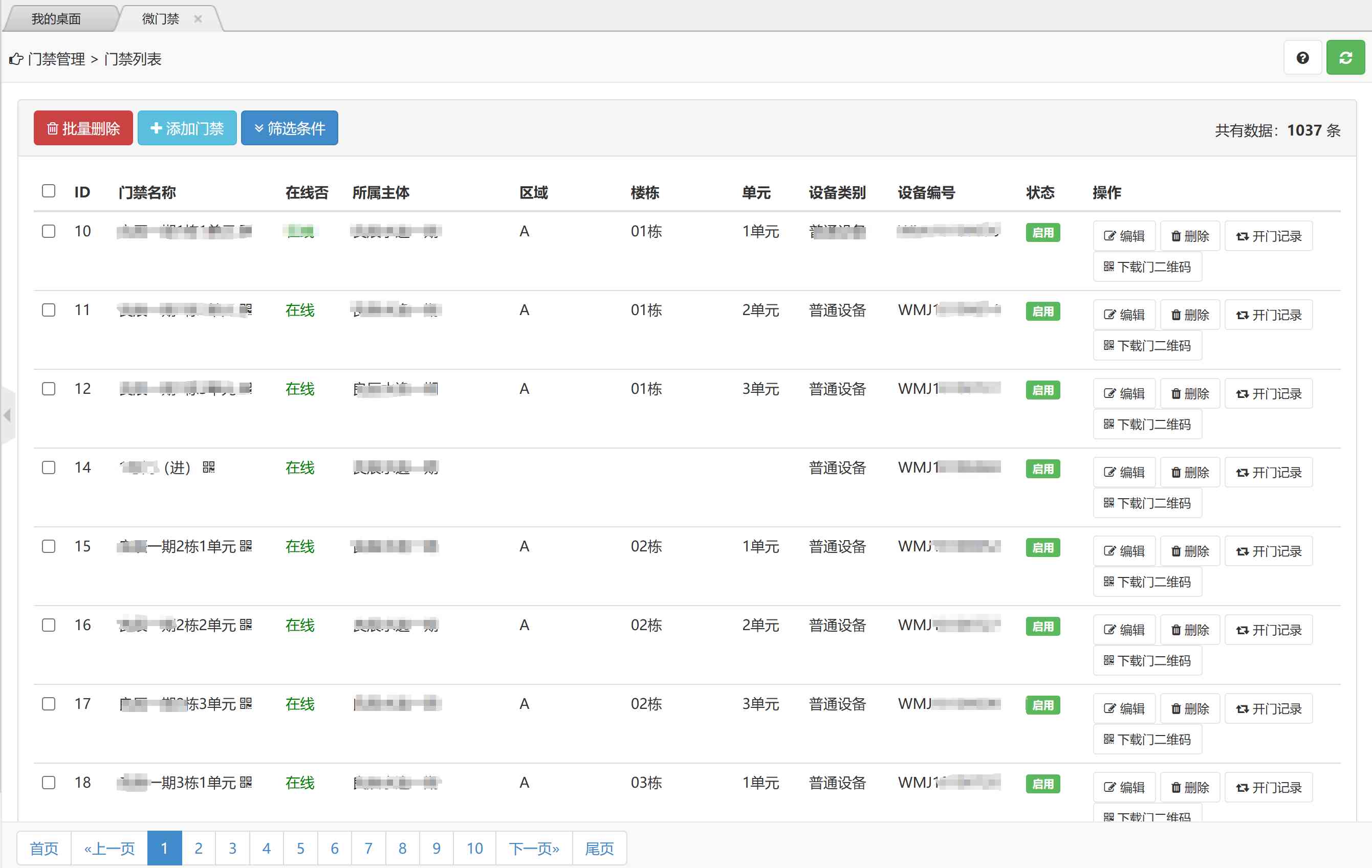Click current page 1 in pagination

(164, 848)
